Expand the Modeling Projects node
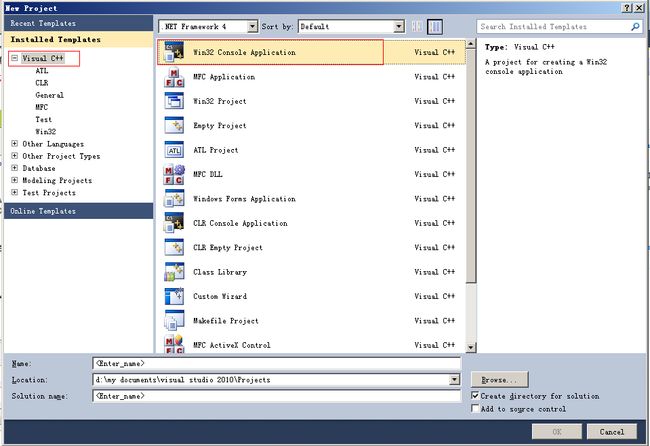The image size is (650, 446). click(15, 180)
